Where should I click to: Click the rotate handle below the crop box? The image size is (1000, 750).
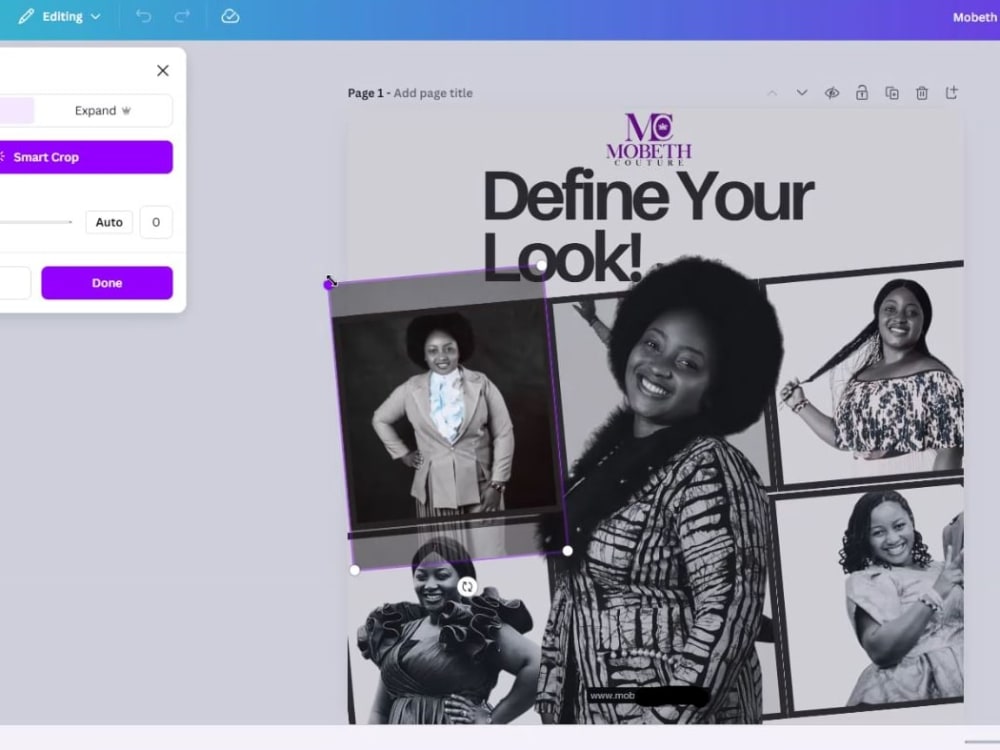tap(467, 587)
